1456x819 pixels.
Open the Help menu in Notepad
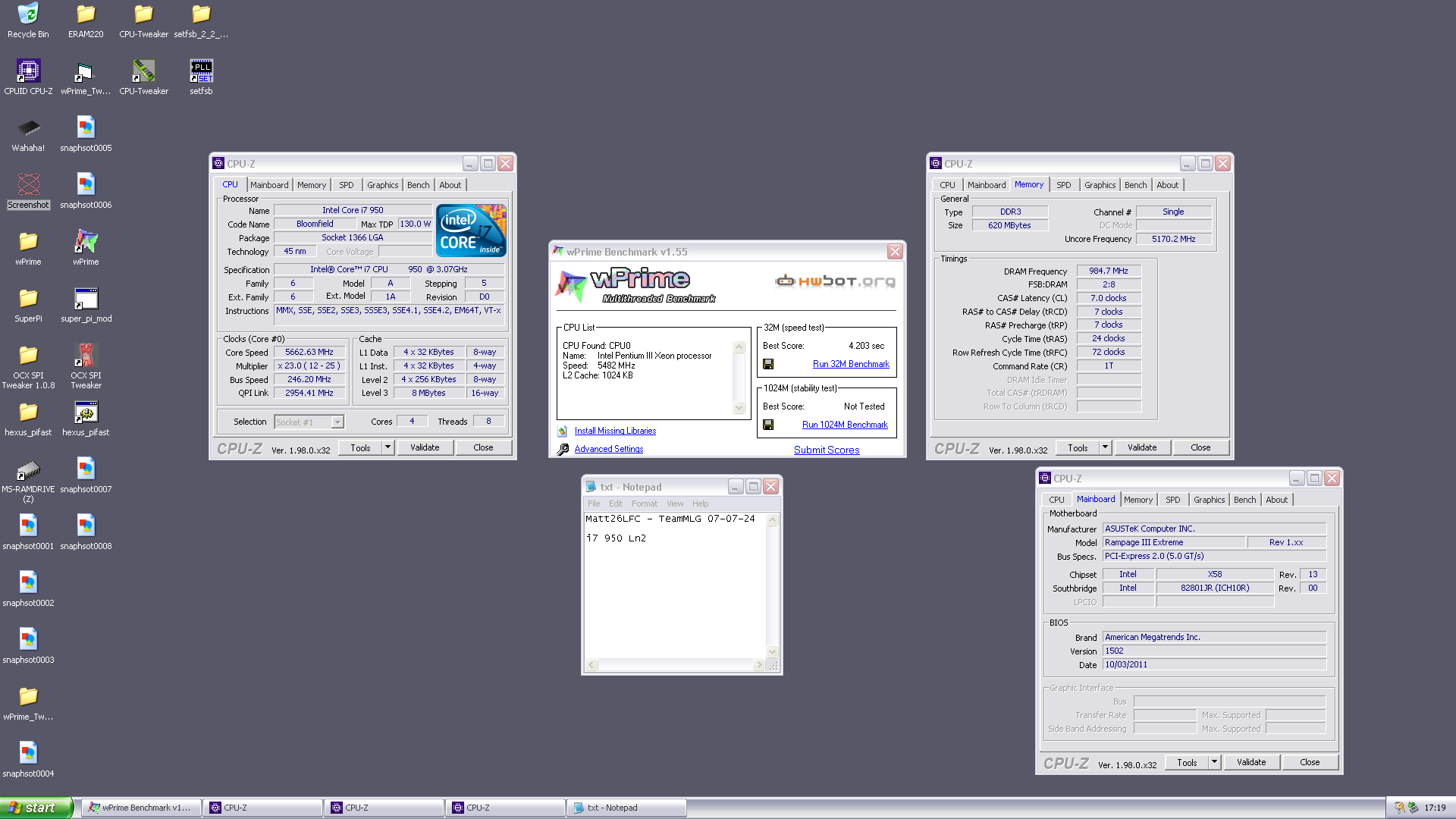(700, 504)
